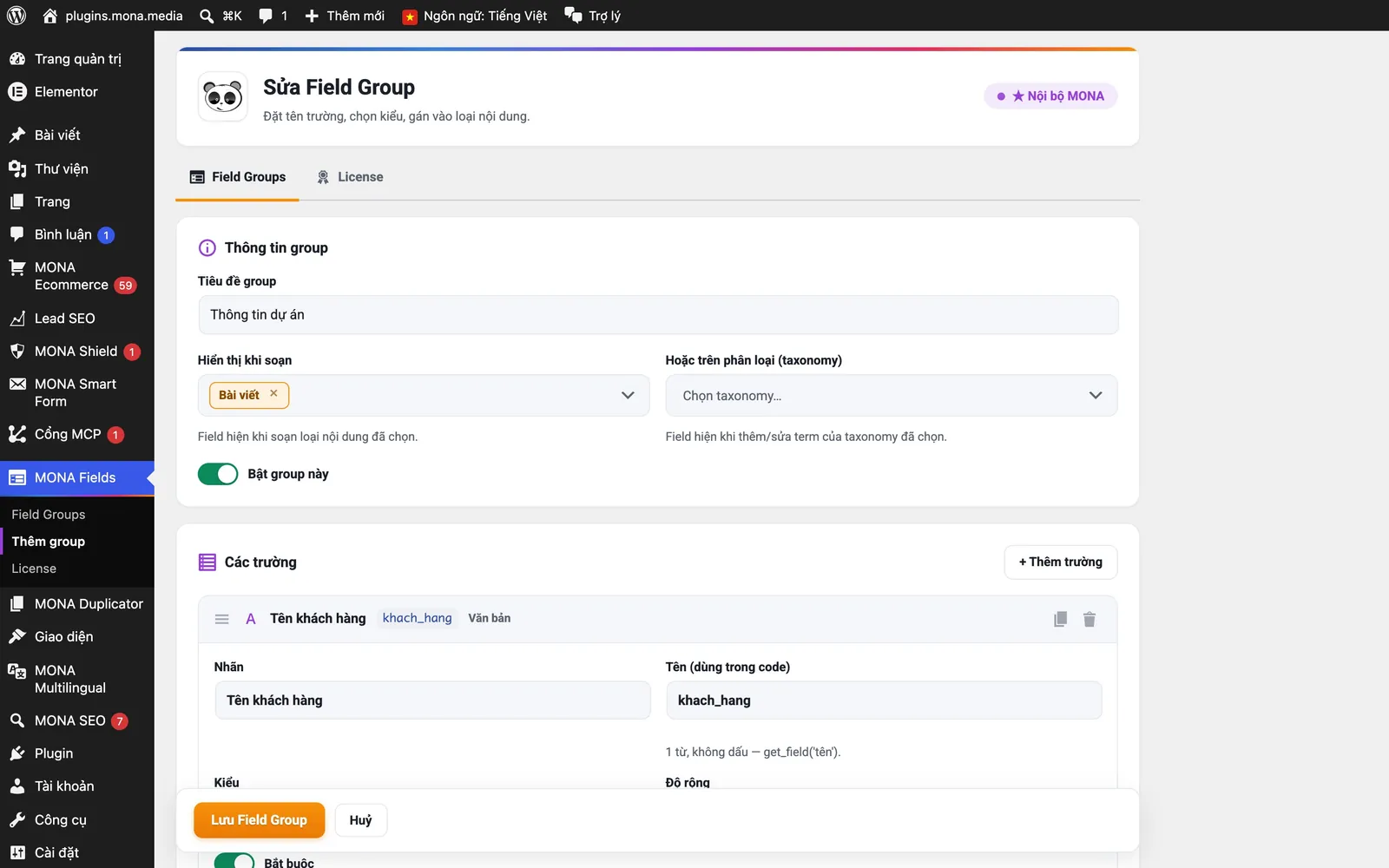
Task: Click the Tài khoản user icon
Action: tap(17, 786)
